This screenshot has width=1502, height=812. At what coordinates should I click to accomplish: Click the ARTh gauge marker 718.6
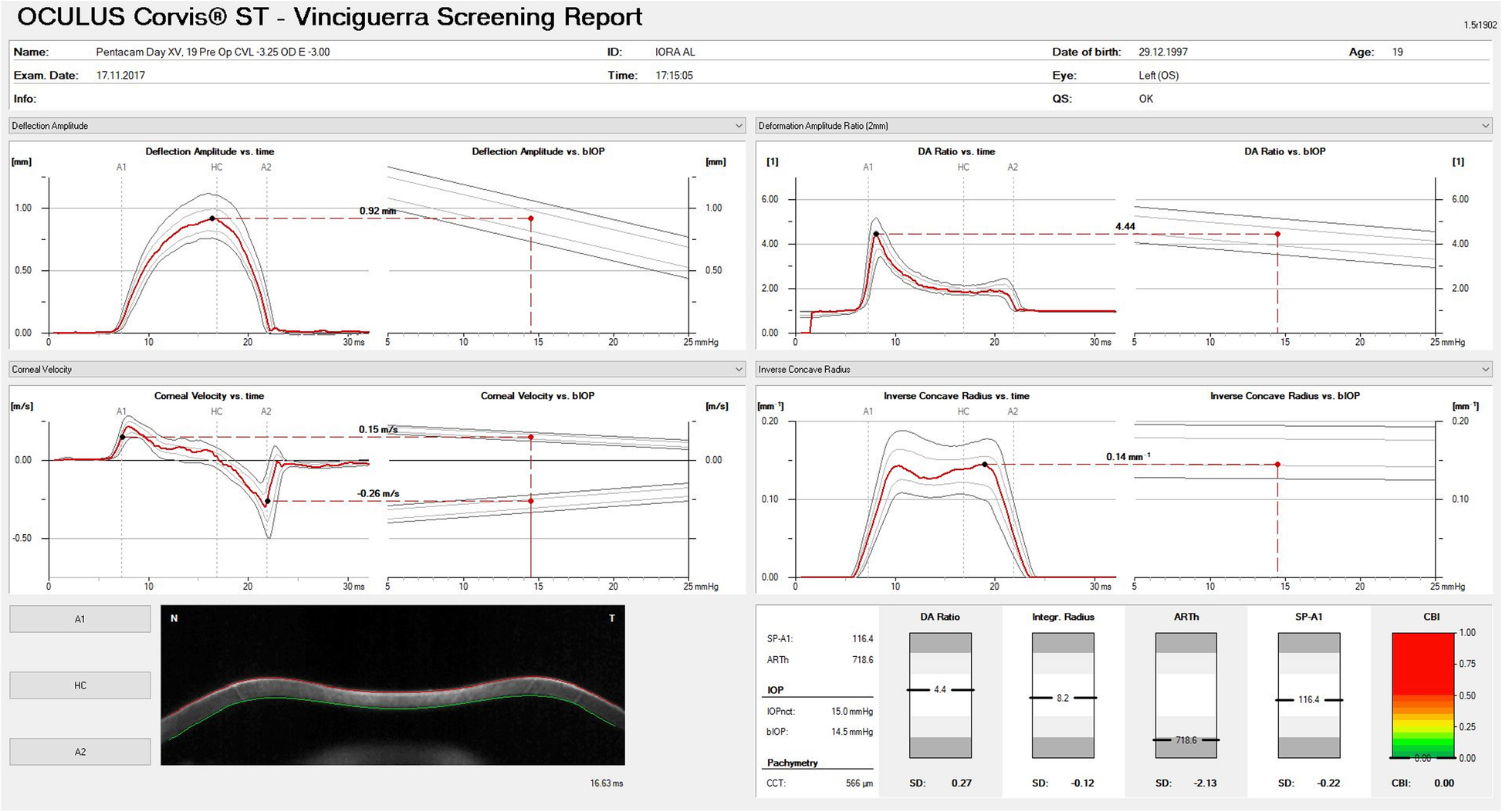pyautogui.click(x=1186, y=740)
